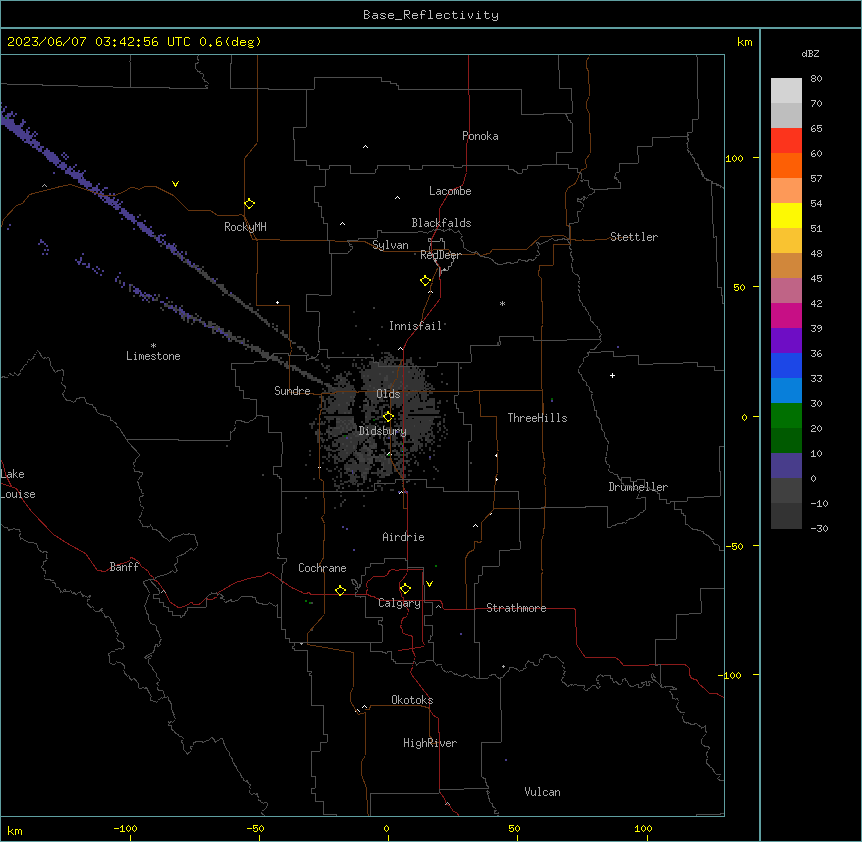862x842 pixels.
Task: Click the yellow V marker east of Calgary
Action: pyautogui.click(x=429, y=584)
